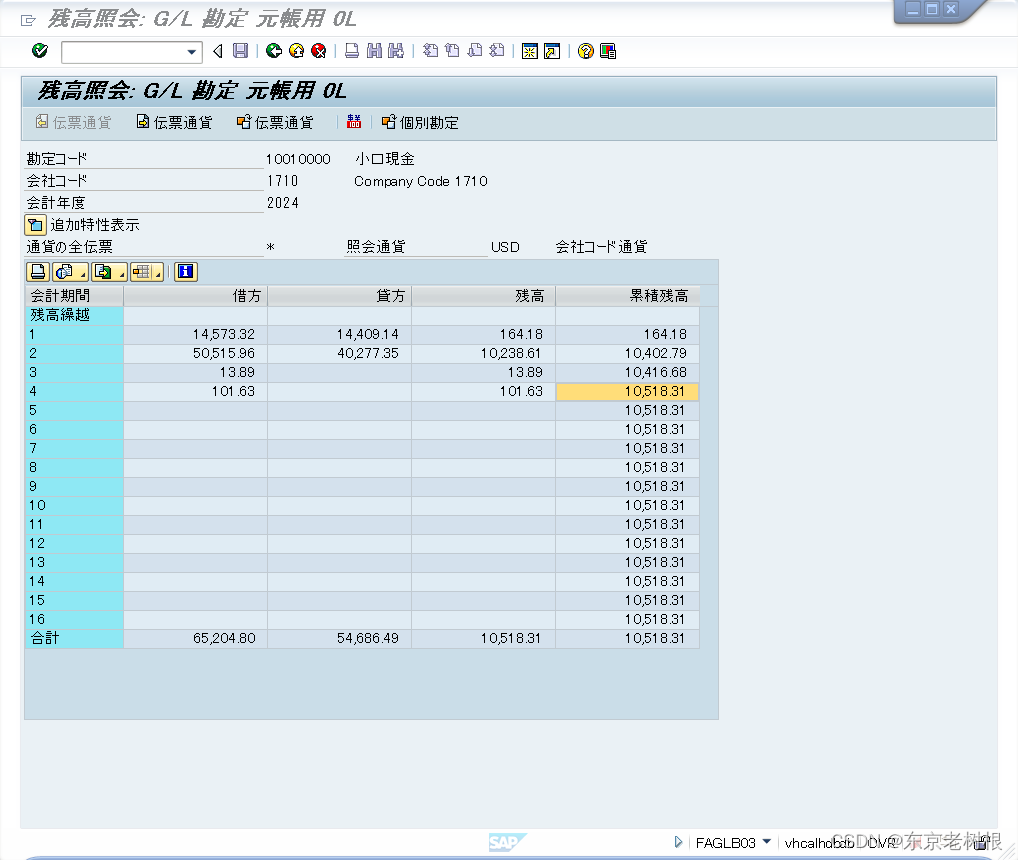Click the 勘定コード value 10010000
Screen dimensions: 1018x860
pyautogui.click(x=298, y=159)
